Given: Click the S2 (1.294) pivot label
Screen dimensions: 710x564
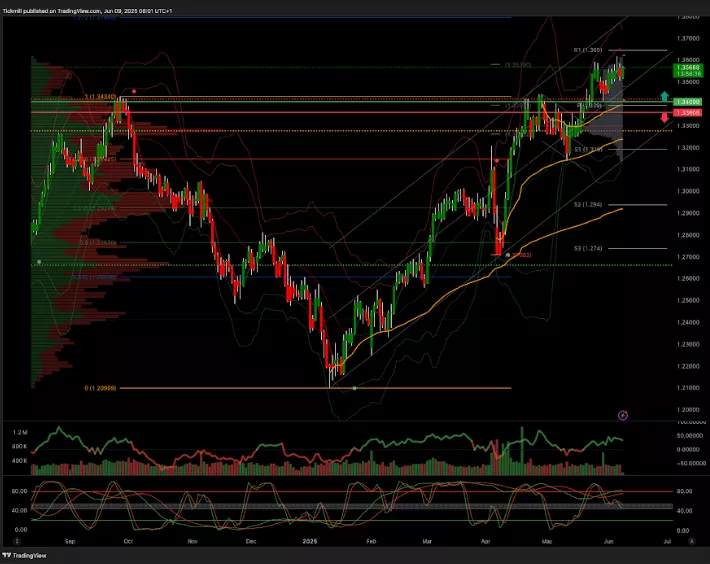Looking at the screenshot, I should coord(587,204).
